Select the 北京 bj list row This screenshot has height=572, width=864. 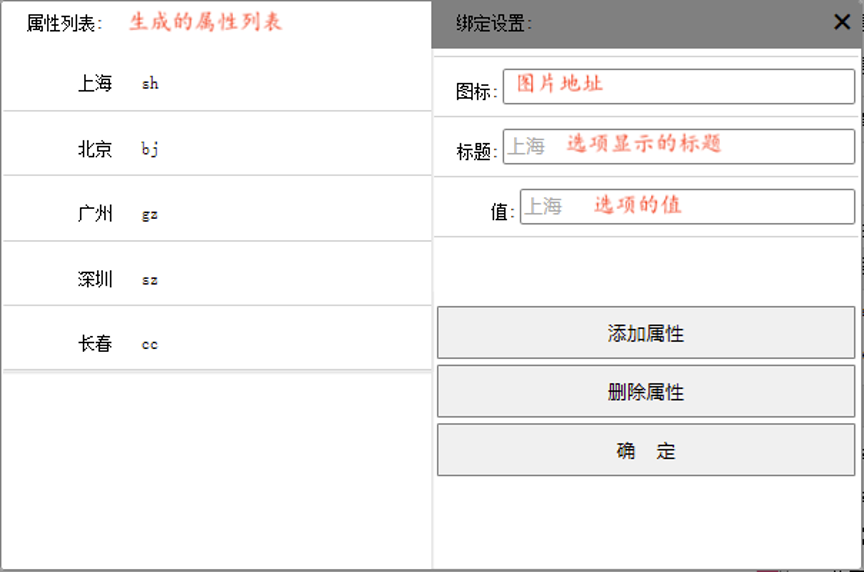tap(217, 149)
